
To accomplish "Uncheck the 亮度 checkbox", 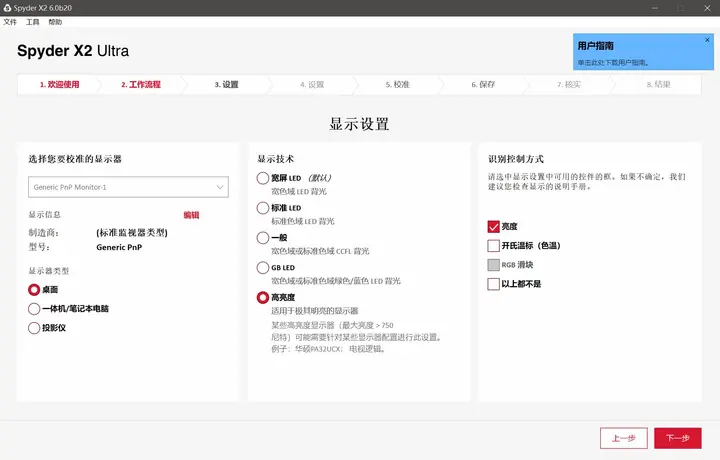I will [494, 227].
